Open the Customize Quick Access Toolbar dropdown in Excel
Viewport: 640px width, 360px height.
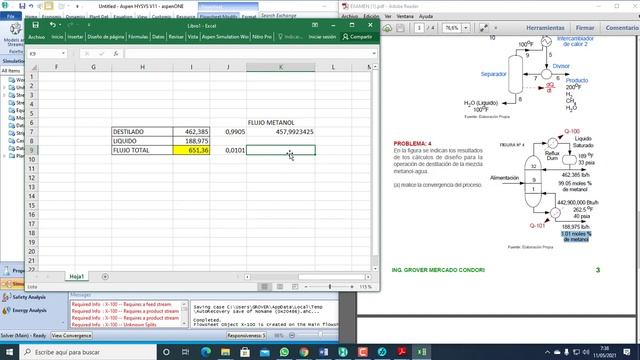pyautogui.click(x=89, y=25)
